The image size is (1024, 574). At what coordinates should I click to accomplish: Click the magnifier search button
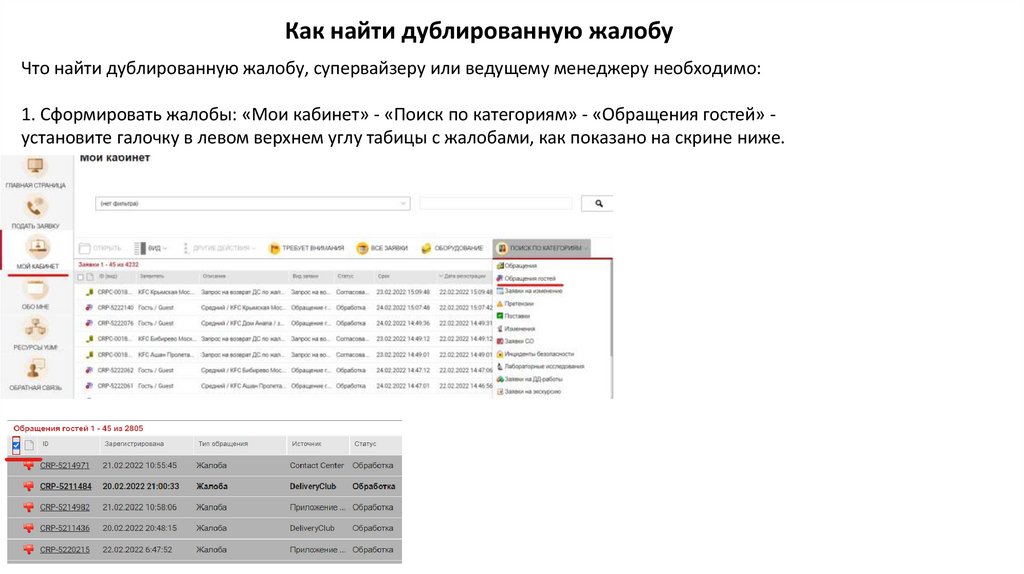click(x=598, y=204)
